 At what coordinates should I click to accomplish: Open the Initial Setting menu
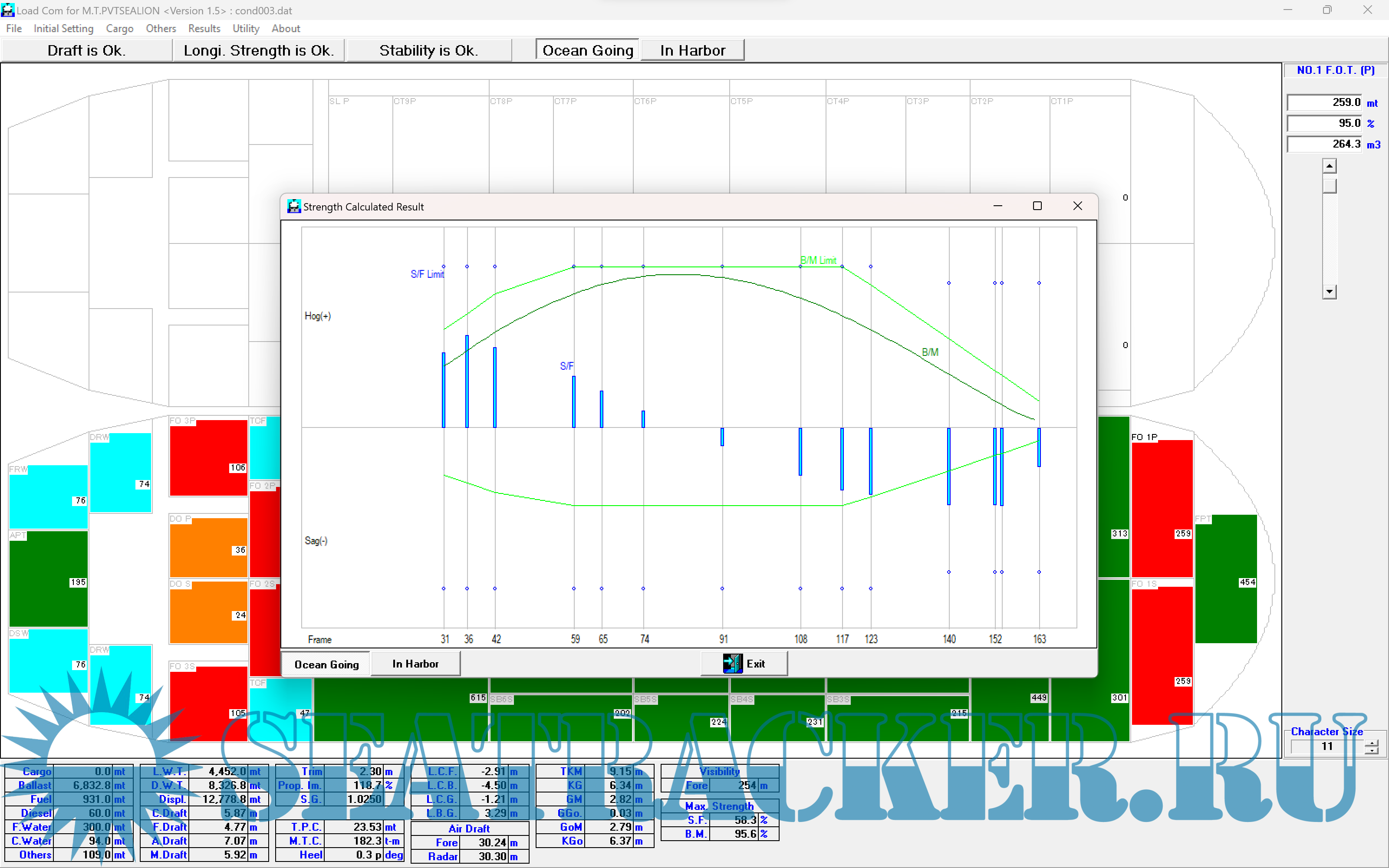click(x=63, y=28)
